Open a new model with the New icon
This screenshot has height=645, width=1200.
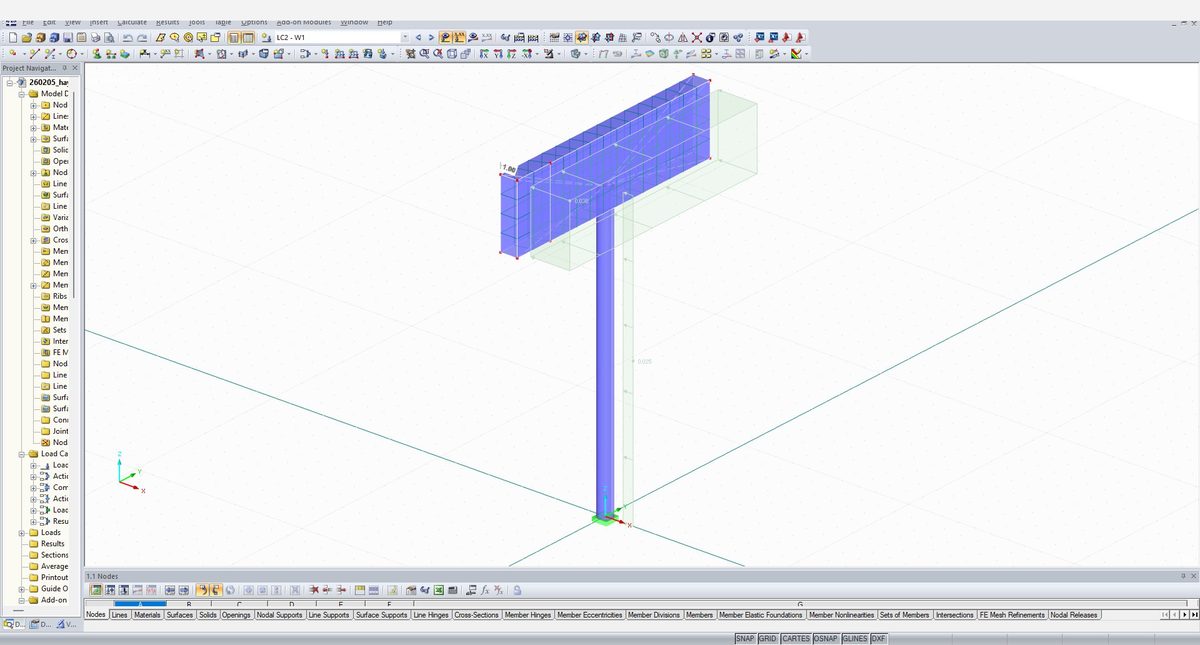13,37
